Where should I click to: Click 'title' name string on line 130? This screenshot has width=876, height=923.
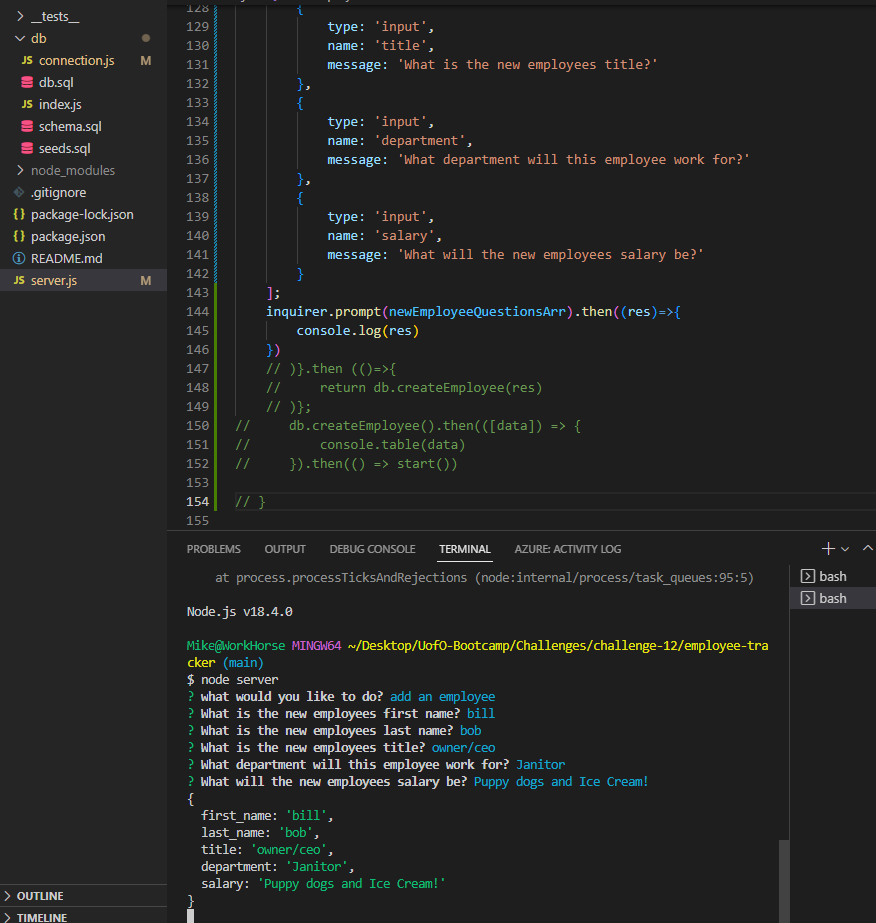tap(400, 46)
